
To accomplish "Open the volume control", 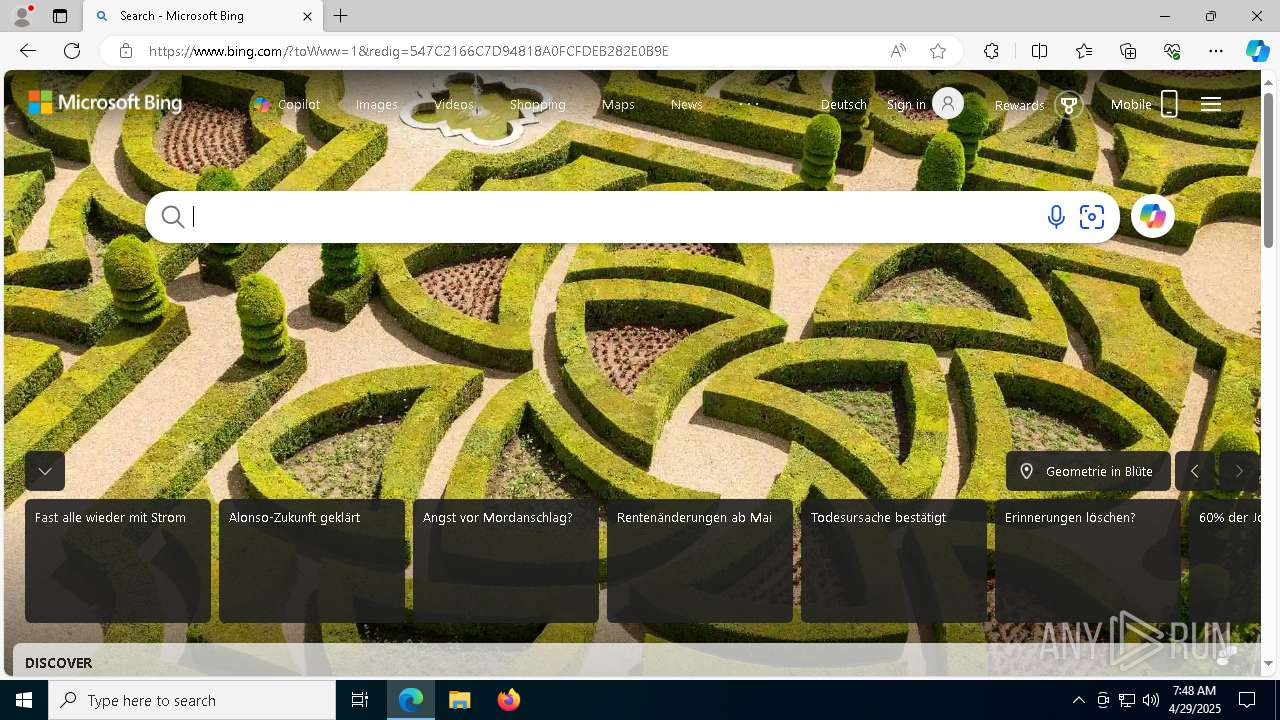I will (x=1150, y=700).
